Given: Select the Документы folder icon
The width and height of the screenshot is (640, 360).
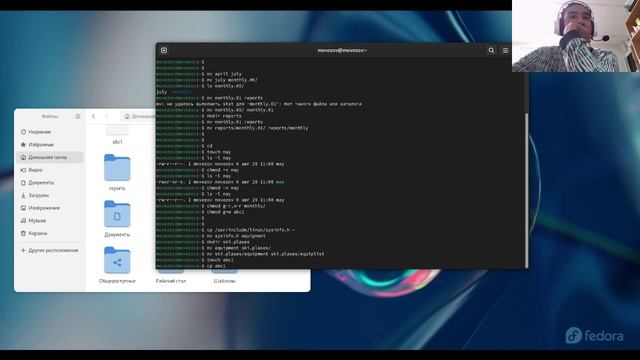Looking at the screenshot, I should 117,214.
